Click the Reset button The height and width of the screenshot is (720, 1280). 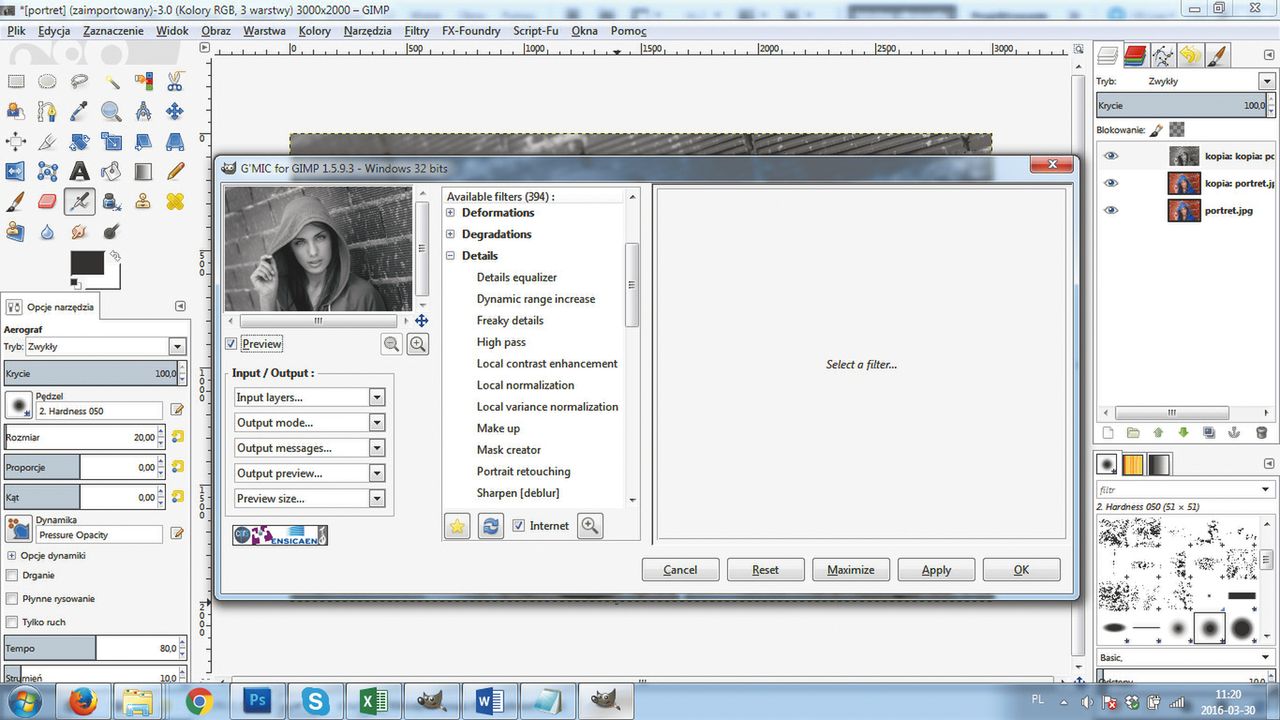tap(766, 569)
